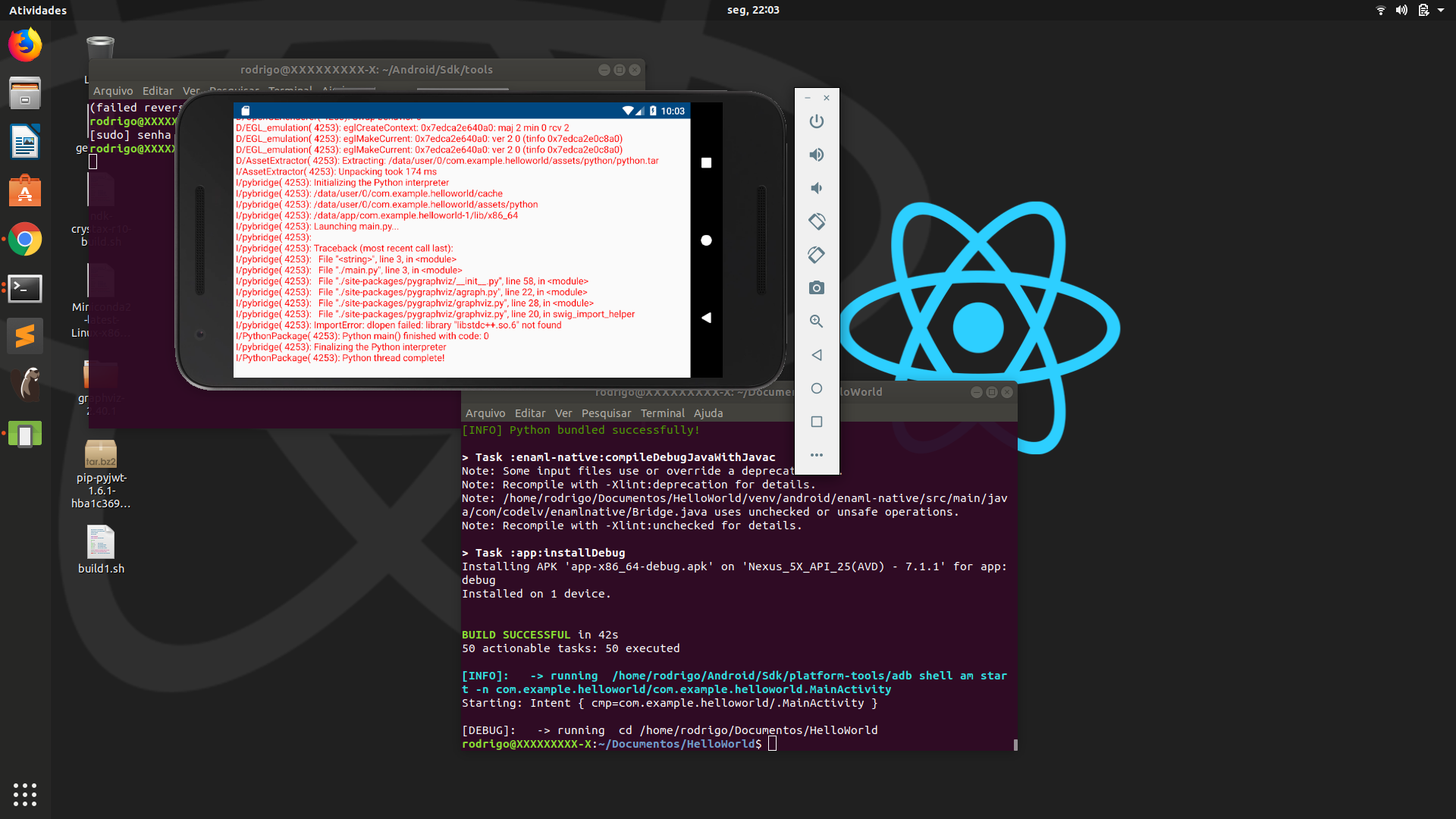This screenshot has width=1456, height=819.
Task: Open Pesquisar menu in HelloWorld terminal
Action: 606,413
